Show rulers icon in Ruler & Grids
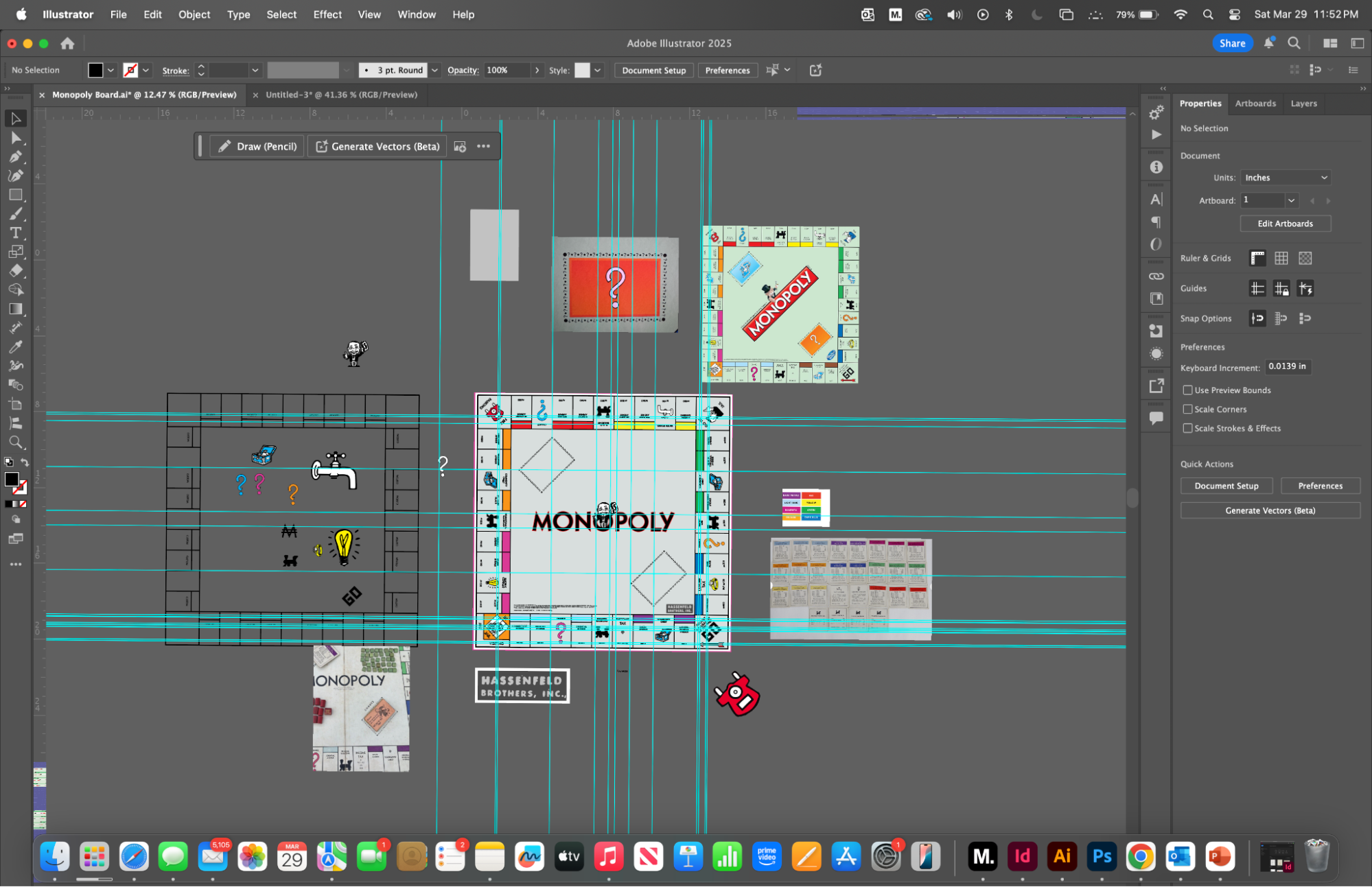 (1257, 258)
